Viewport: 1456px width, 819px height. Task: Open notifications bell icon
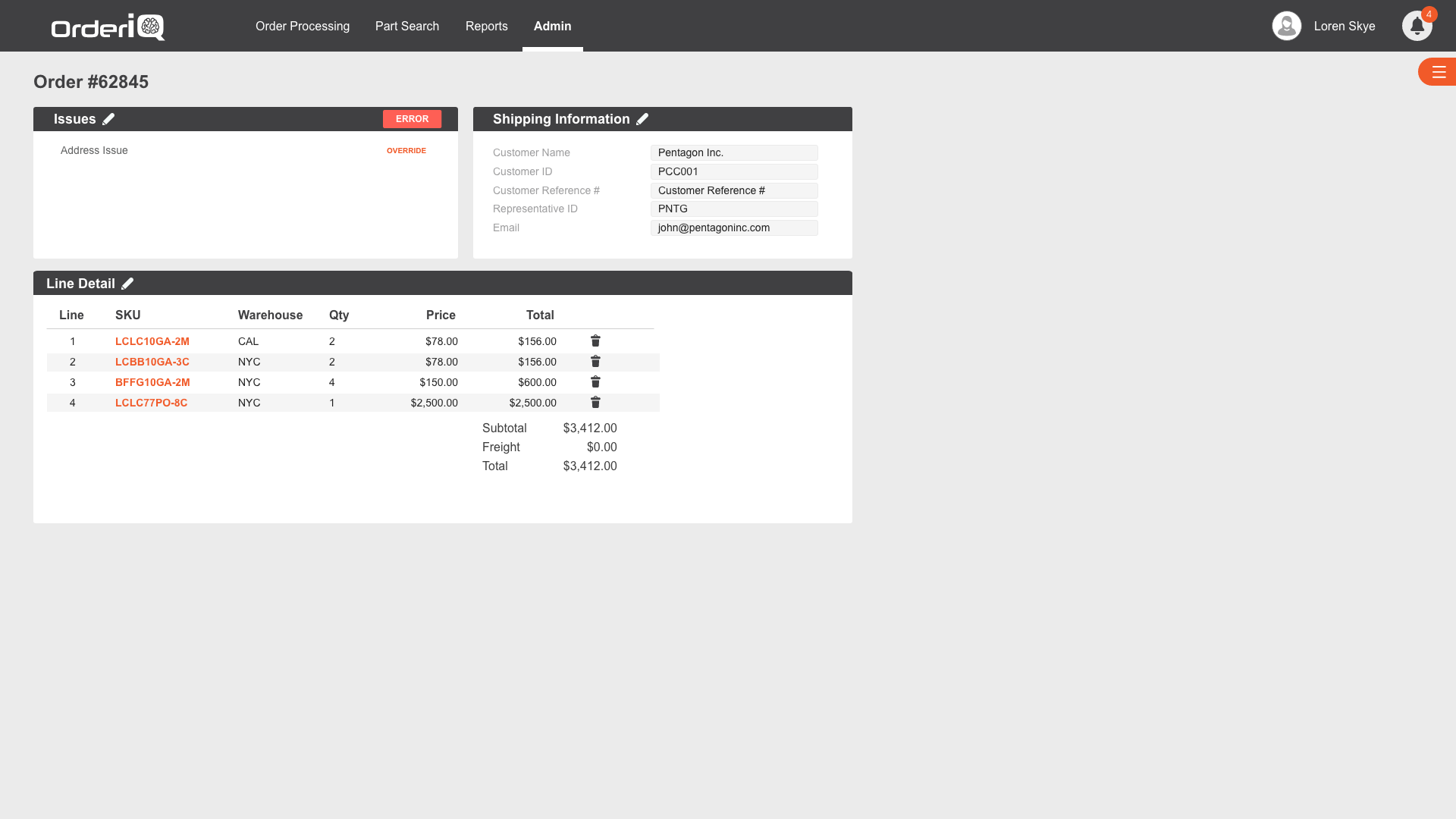pyautogui.click(x=1416, y=26)
